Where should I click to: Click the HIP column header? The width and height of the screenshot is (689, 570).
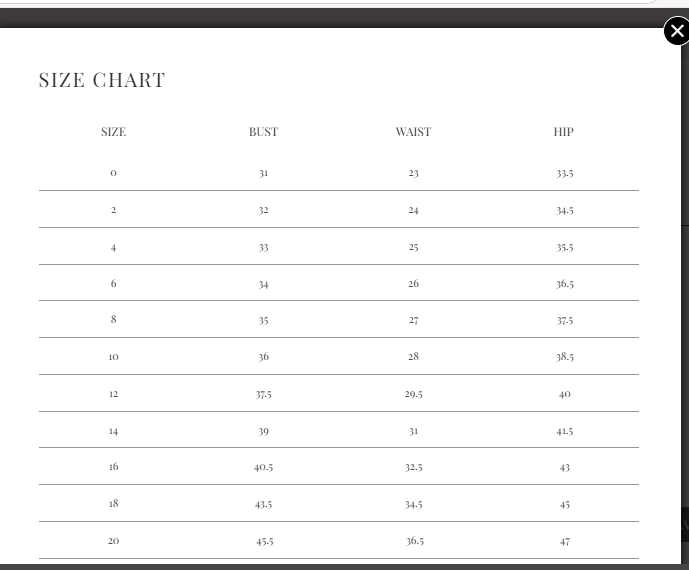(564, 132)
